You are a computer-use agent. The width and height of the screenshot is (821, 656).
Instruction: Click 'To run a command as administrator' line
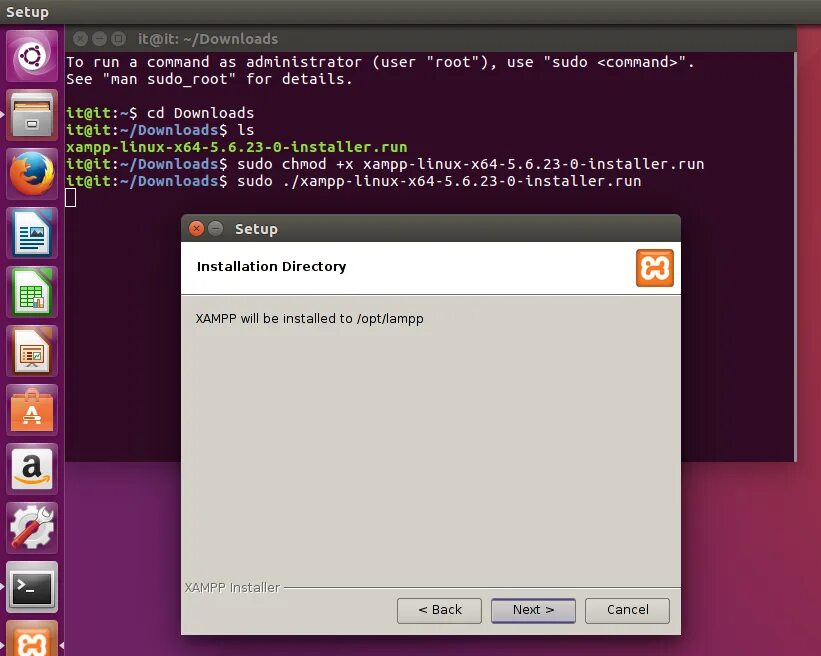380,62
